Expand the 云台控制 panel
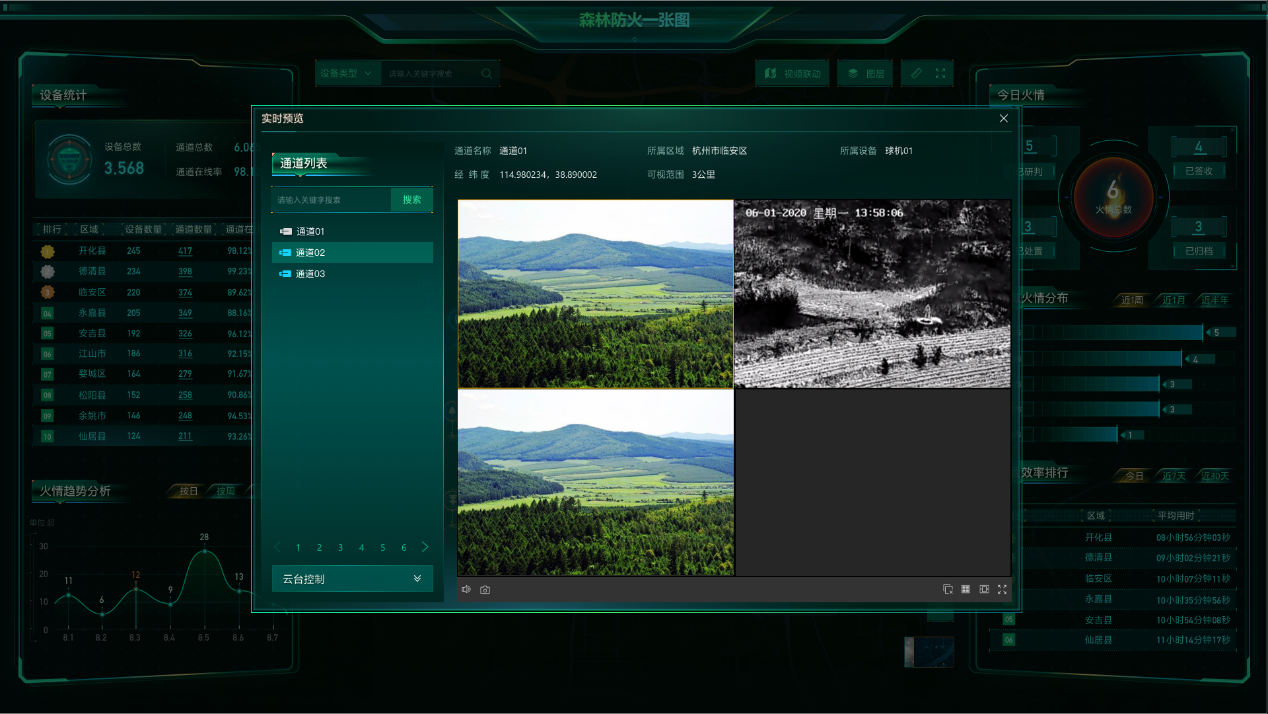 [x=352, y=579]
